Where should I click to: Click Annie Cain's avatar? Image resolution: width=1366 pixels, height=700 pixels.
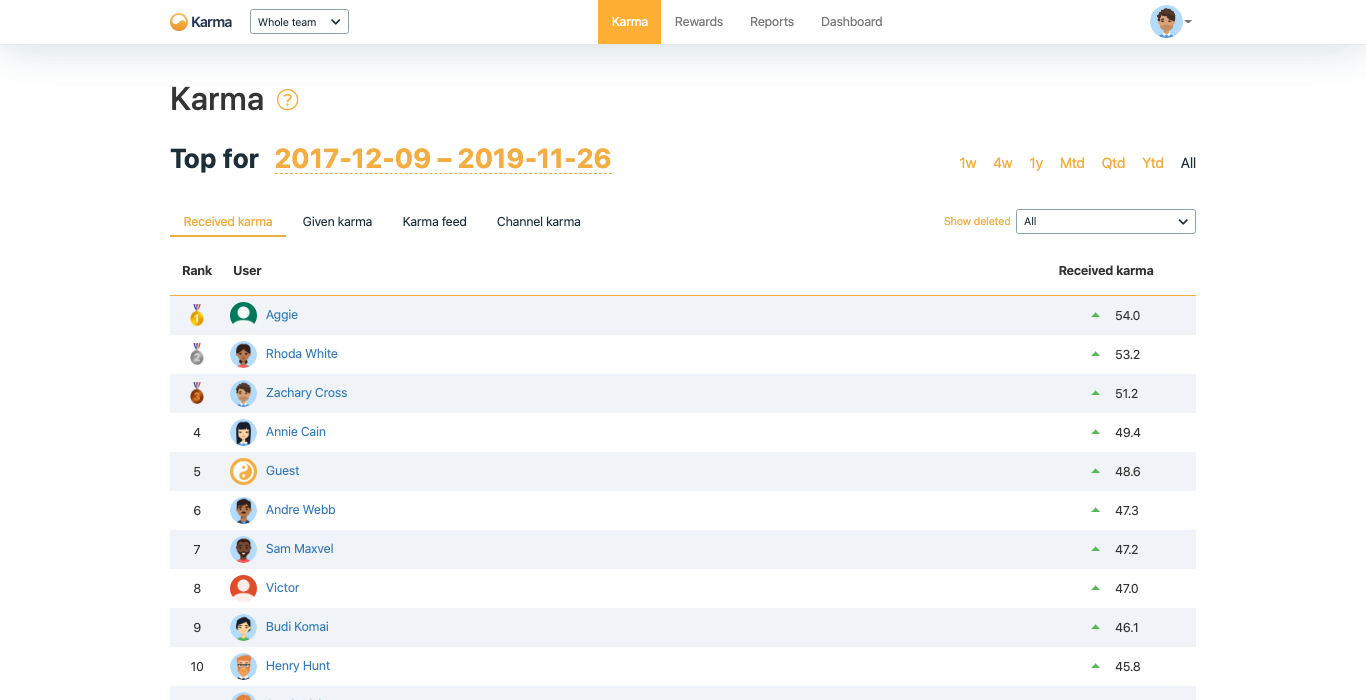pos(243,432)
